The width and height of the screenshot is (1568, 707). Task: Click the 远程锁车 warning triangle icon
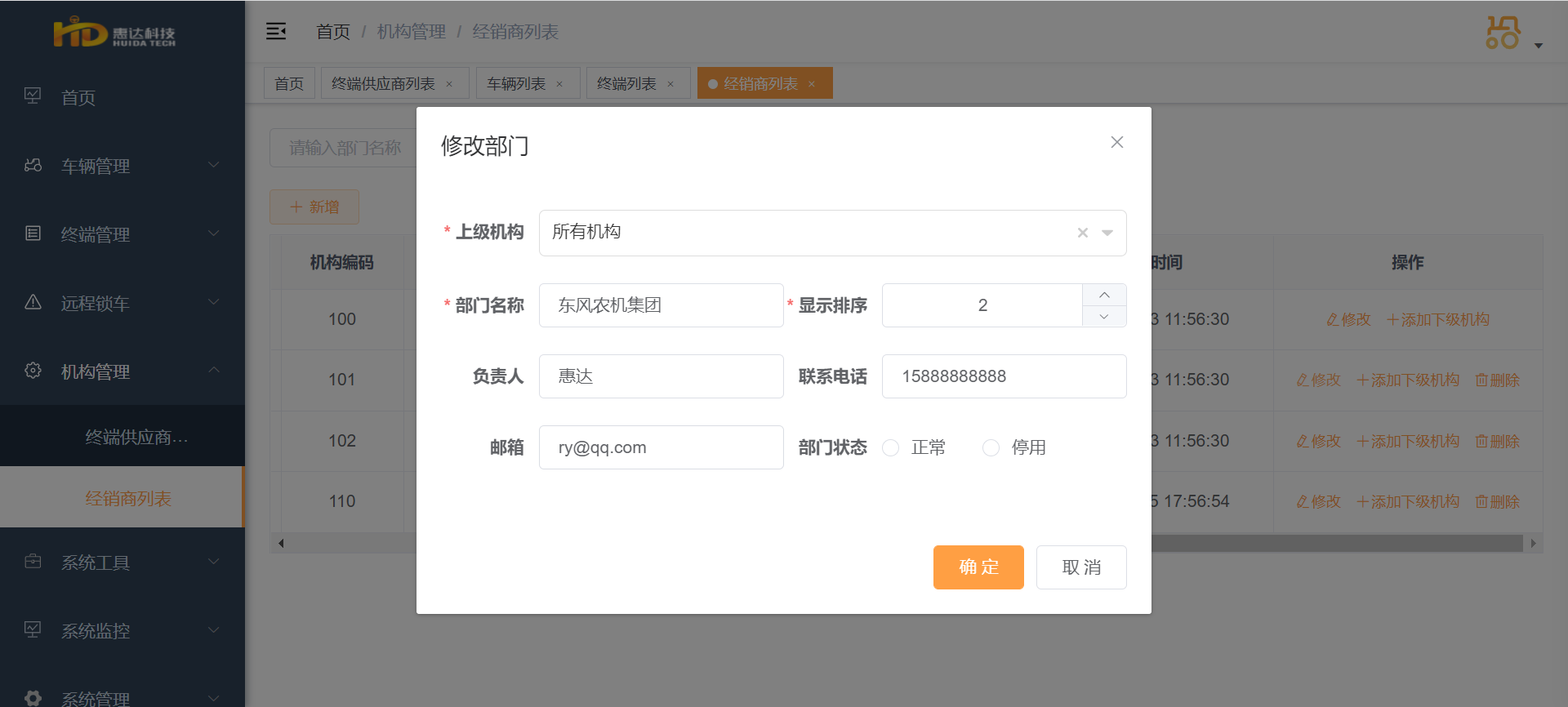pos(33,302)
